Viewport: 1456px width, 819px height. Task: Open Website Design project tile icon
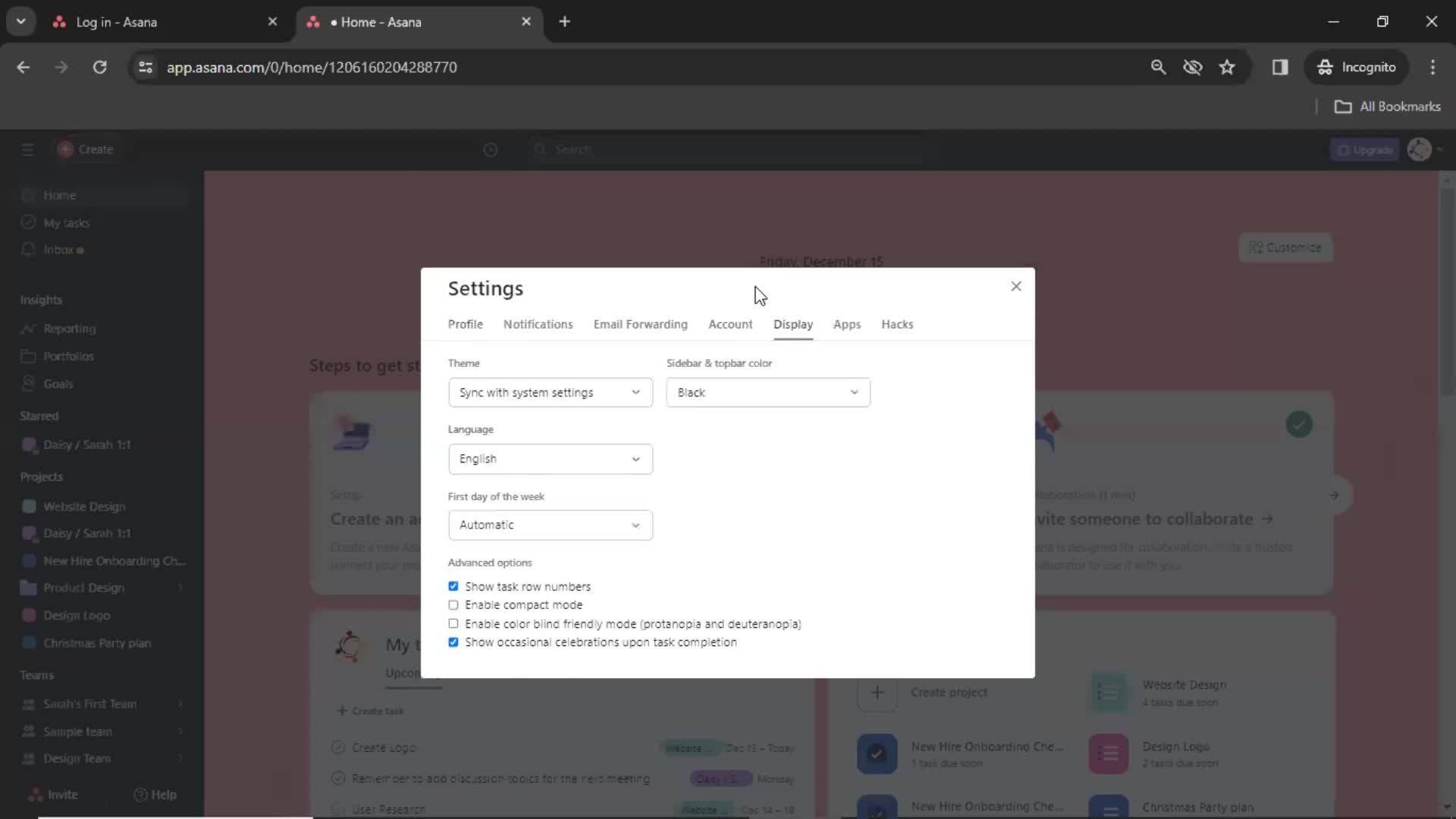1108,692
